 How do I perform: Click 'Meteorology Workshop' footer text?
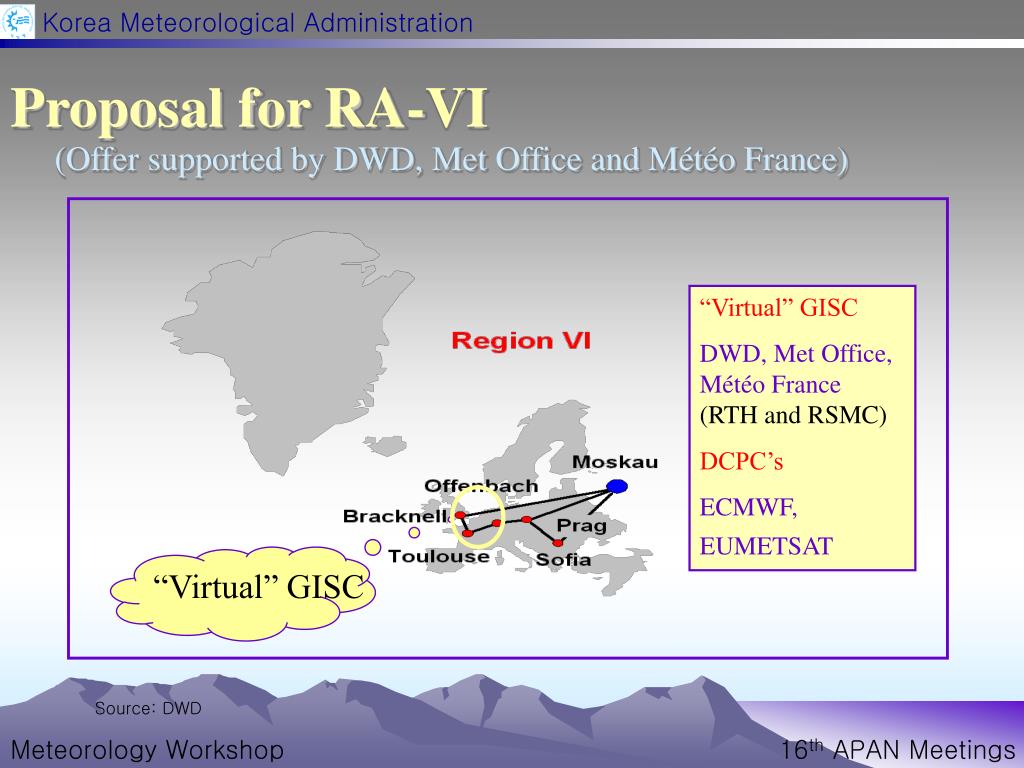coord(148,750)
